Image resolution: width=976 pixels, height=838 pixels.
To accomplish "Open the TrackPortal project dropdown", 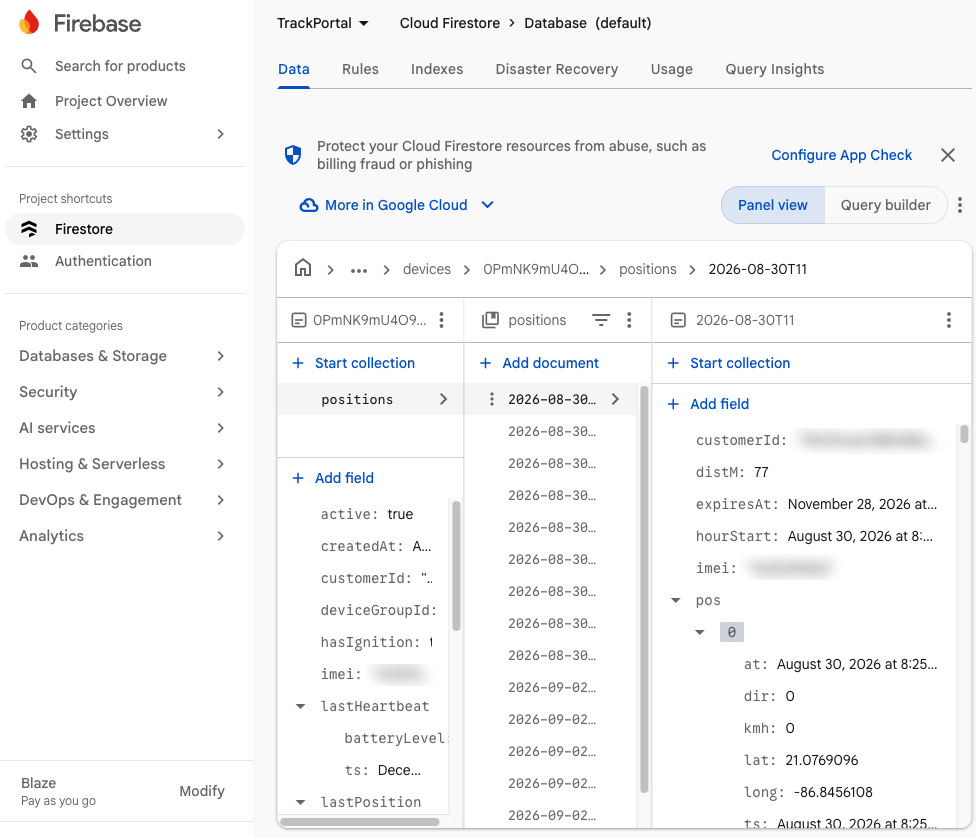I will [x=323, y=23].
